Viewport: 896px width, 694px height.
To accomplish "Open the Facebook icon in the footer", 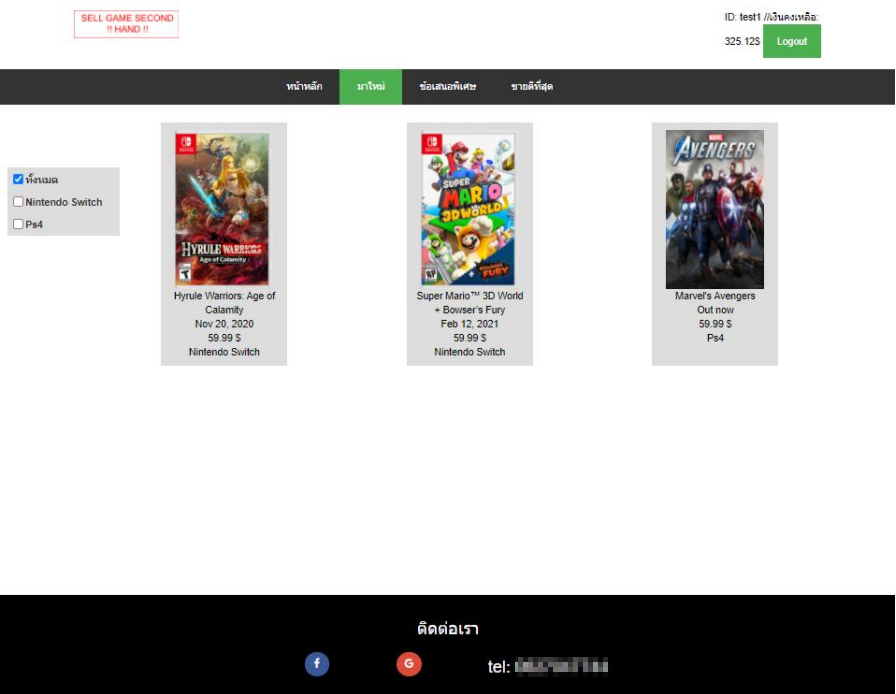I will [317, 664].
